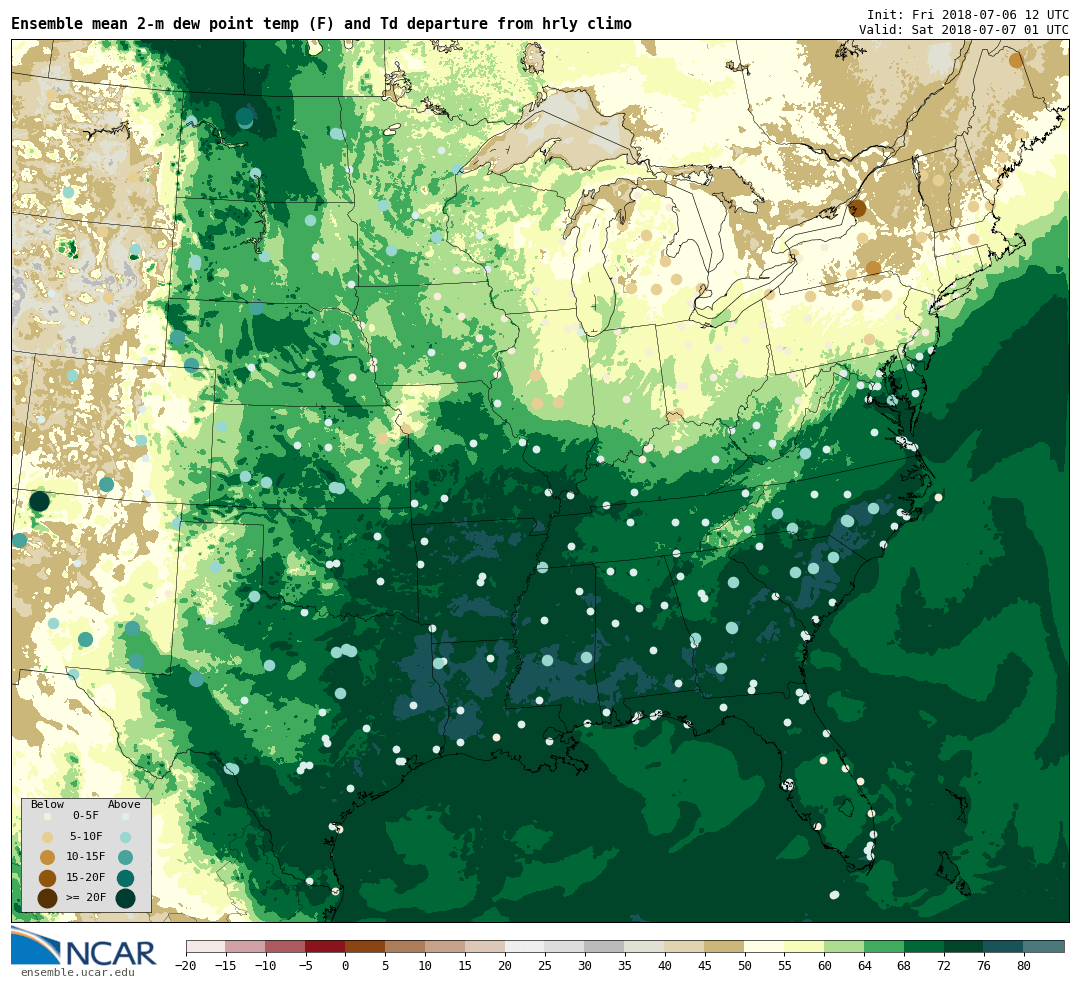Image resolution: width=1080 pixels, height=985 pixels.
Task: Click the dark brown station dot near Lake Ontario
Action: click(x=858, y=209)
